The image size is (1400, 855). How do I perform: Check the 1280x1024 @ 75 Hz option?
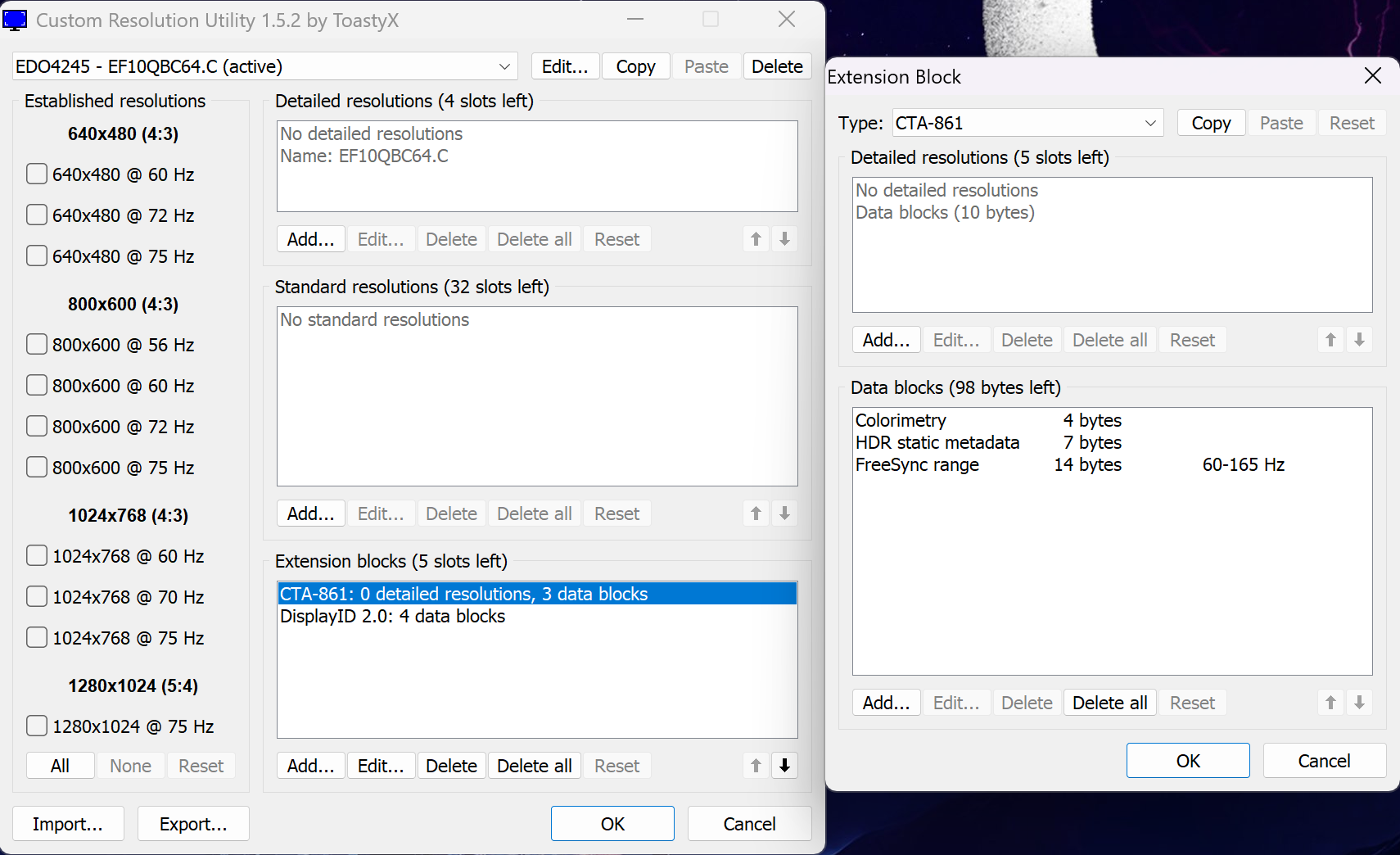pos(37,726)
